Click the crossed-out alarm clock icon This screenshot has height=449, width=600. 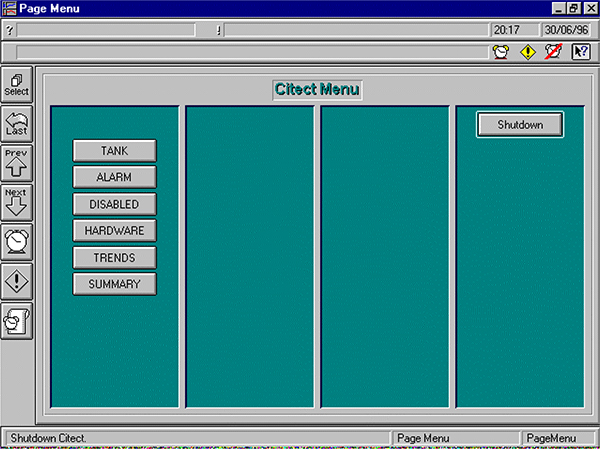coord(554,52)
